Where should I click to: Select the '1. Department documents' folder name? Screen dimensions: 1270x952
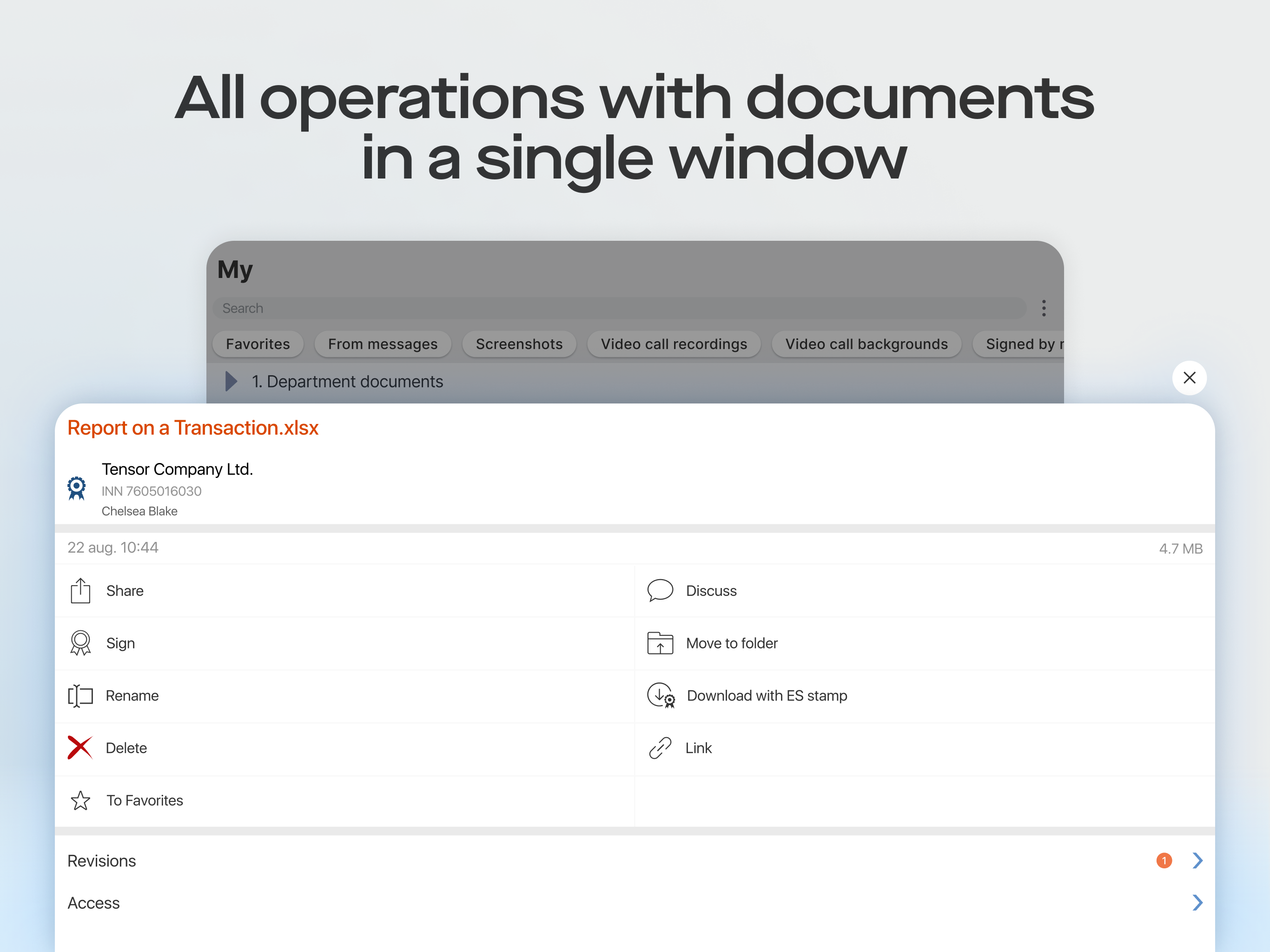(347, 381)
